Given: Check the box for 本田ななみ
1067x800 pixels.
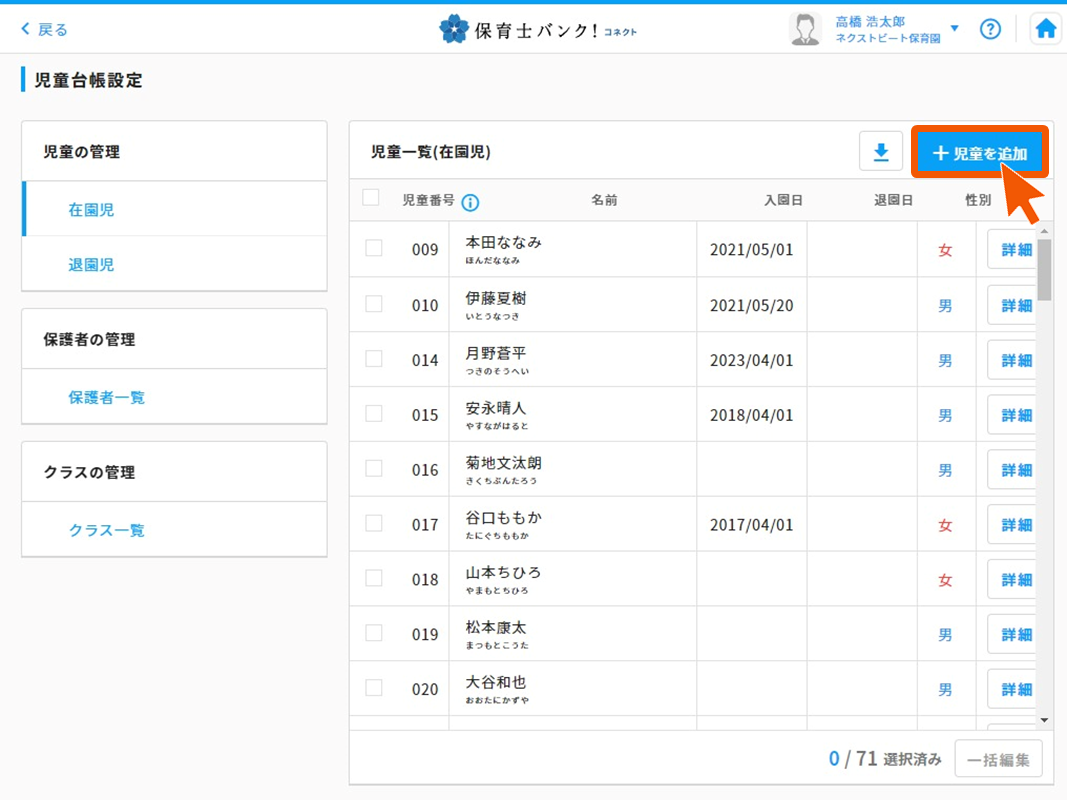Looking at the screenshot, I should [x=374, y=248].
